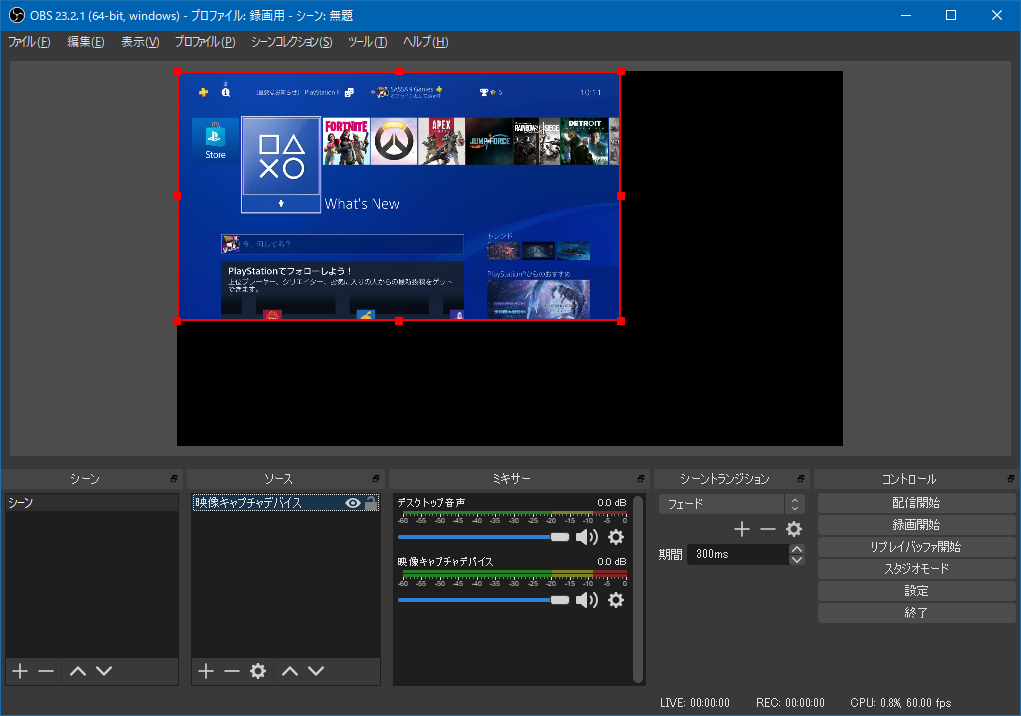Undock the ミキサー panel
1021x716 pixels.
pos(641,478)
